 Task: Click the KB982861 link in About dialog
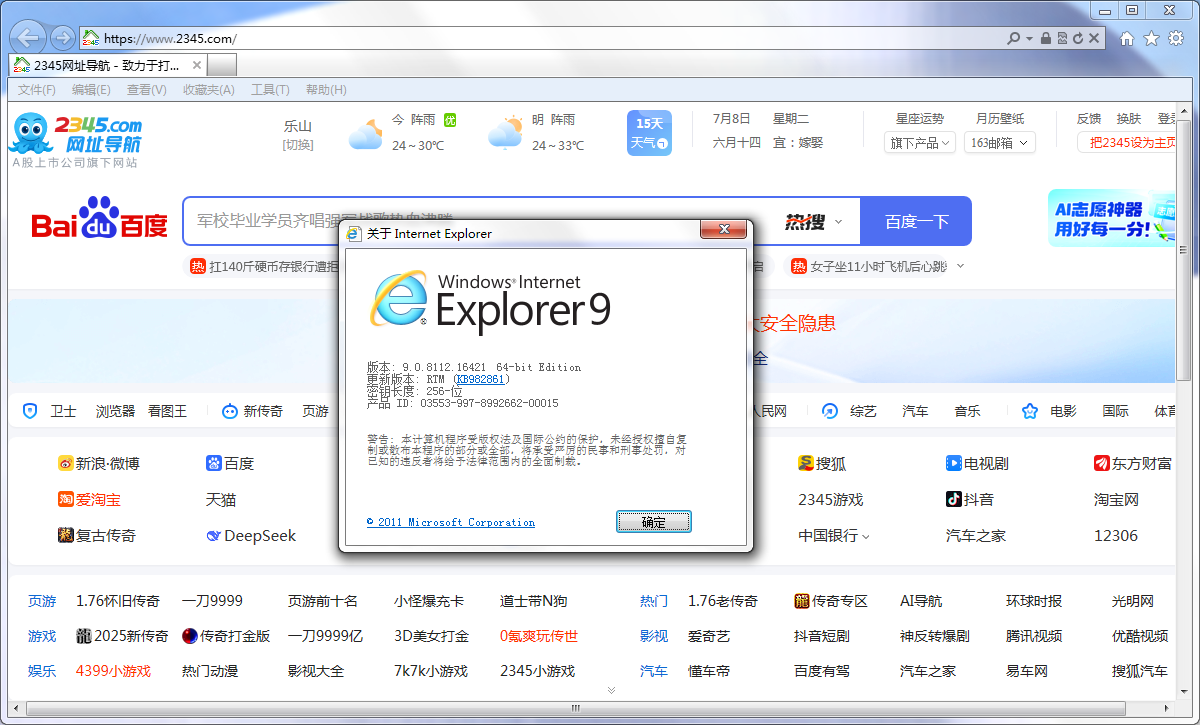click(x=481, y=379)
